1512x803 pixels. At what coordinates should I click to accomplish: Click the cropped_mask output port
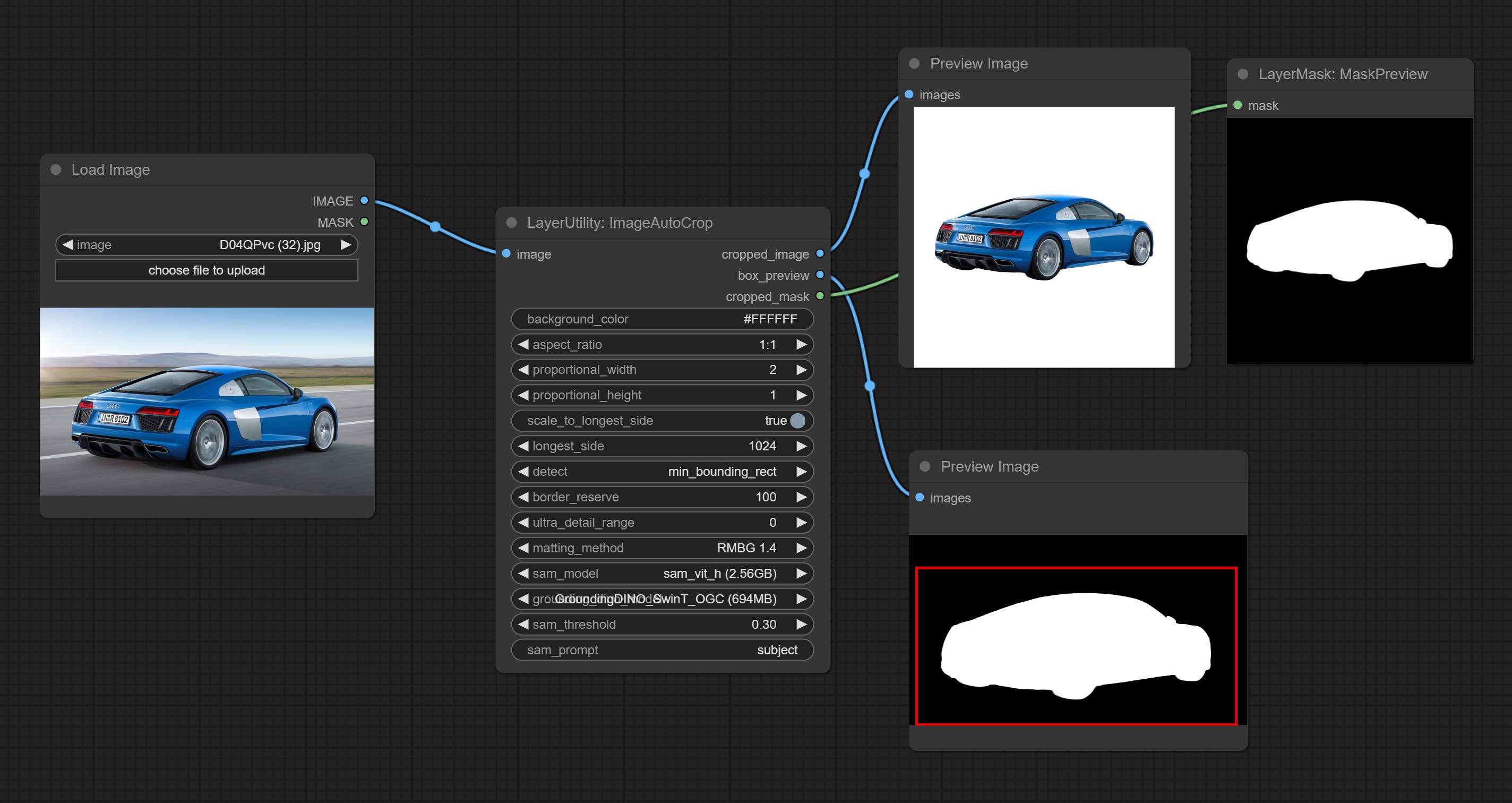click(x=820, y=296)
